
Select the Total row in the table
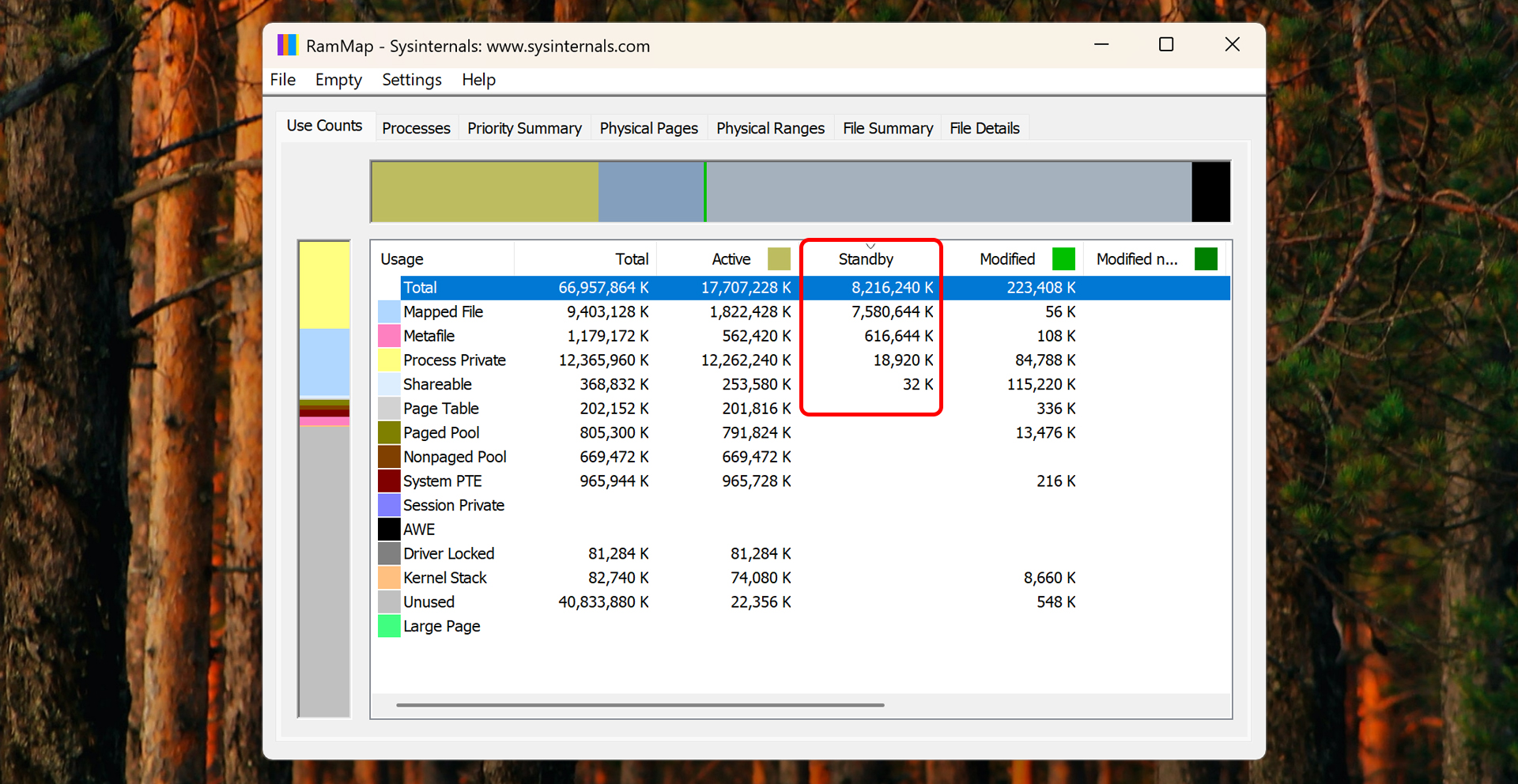[420, 288]
